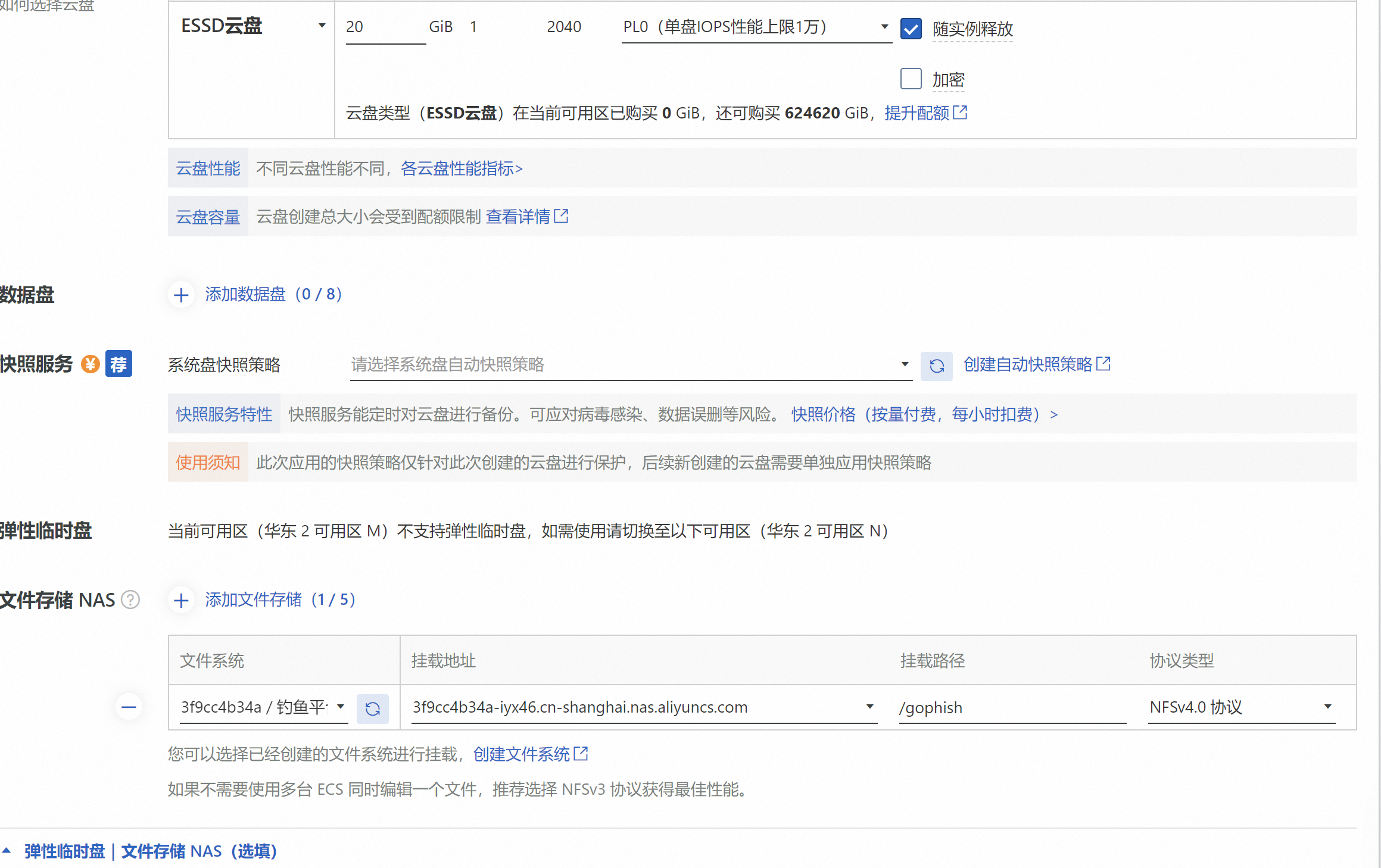Click the 系统盘快照策略 label

[224, 365]
